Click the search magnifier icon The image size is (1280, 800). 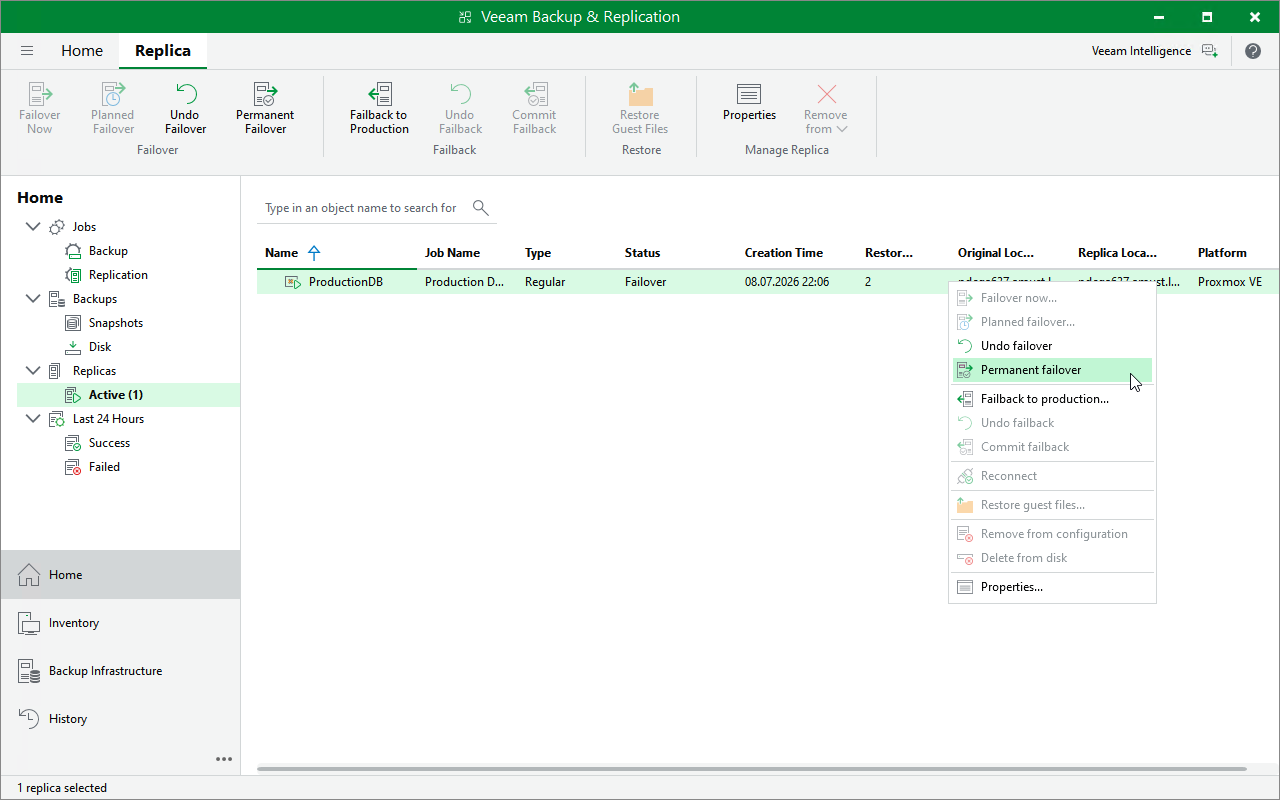(x=481, y=208)
